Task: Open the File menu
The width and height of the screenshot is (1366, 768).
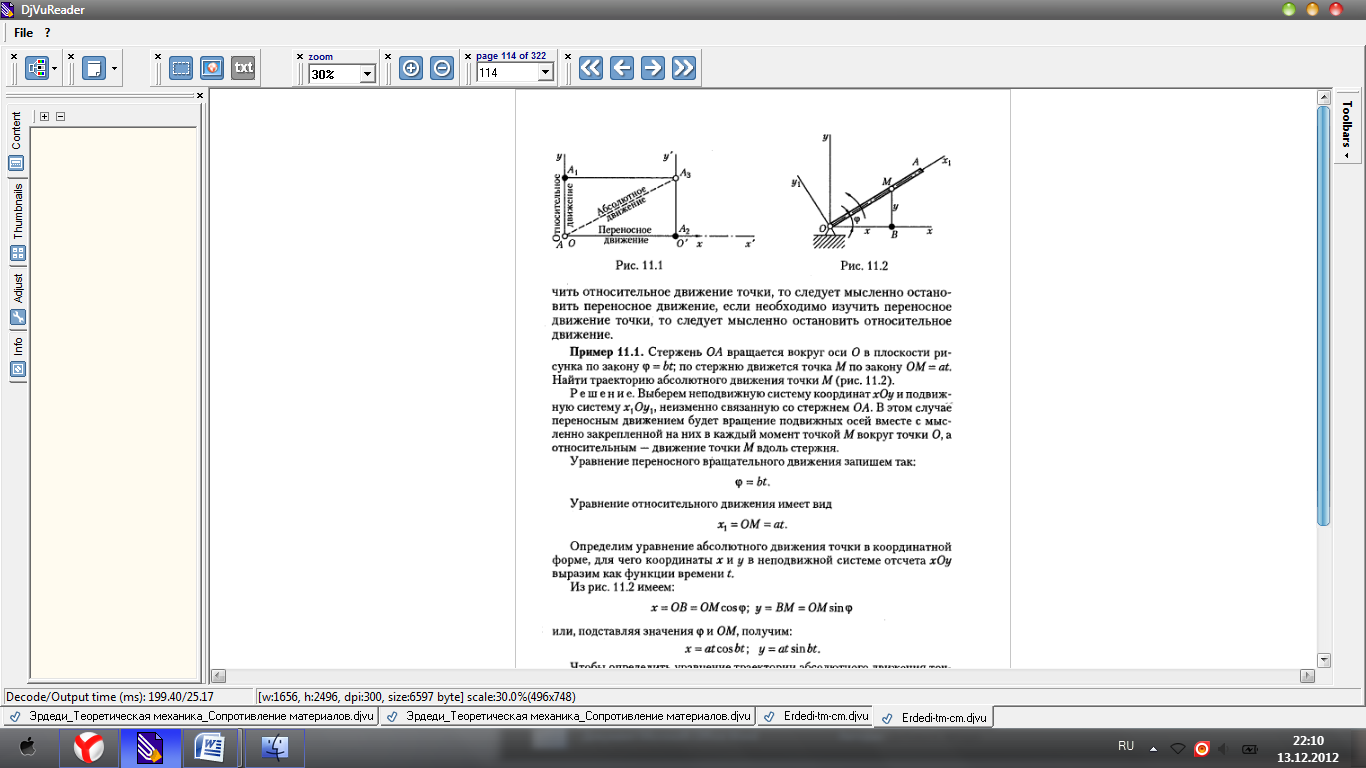Action: point(23,33)
